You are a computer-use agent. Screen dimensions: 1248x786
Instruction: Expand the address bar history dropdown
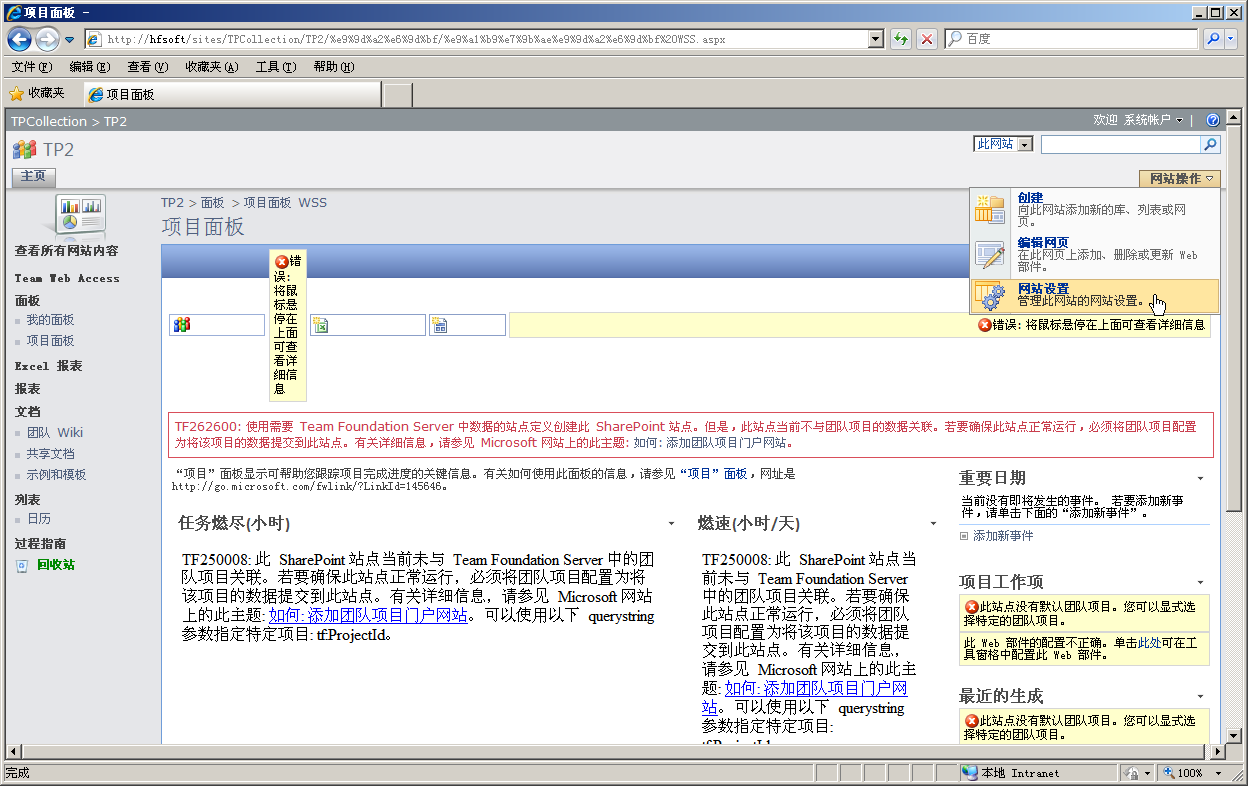pos(876,39)
